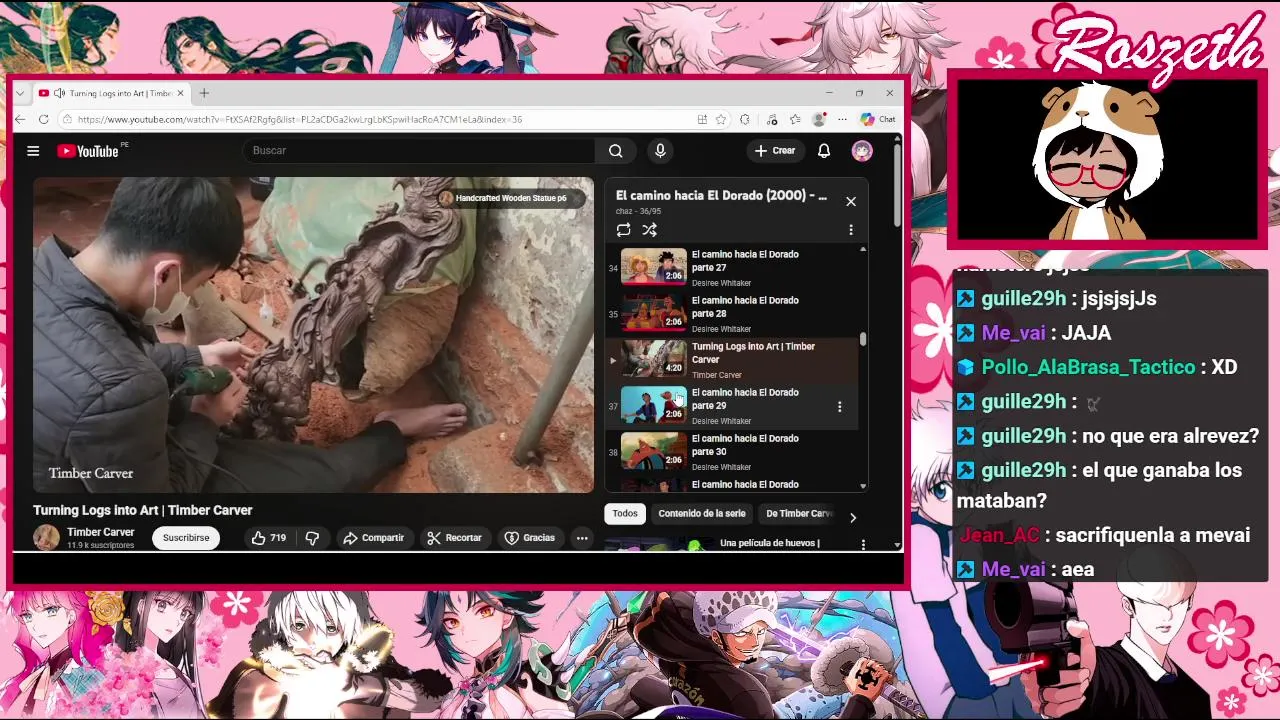Open the Crear button
This screenshot has width=1280, height=720.
coord(775,151)
